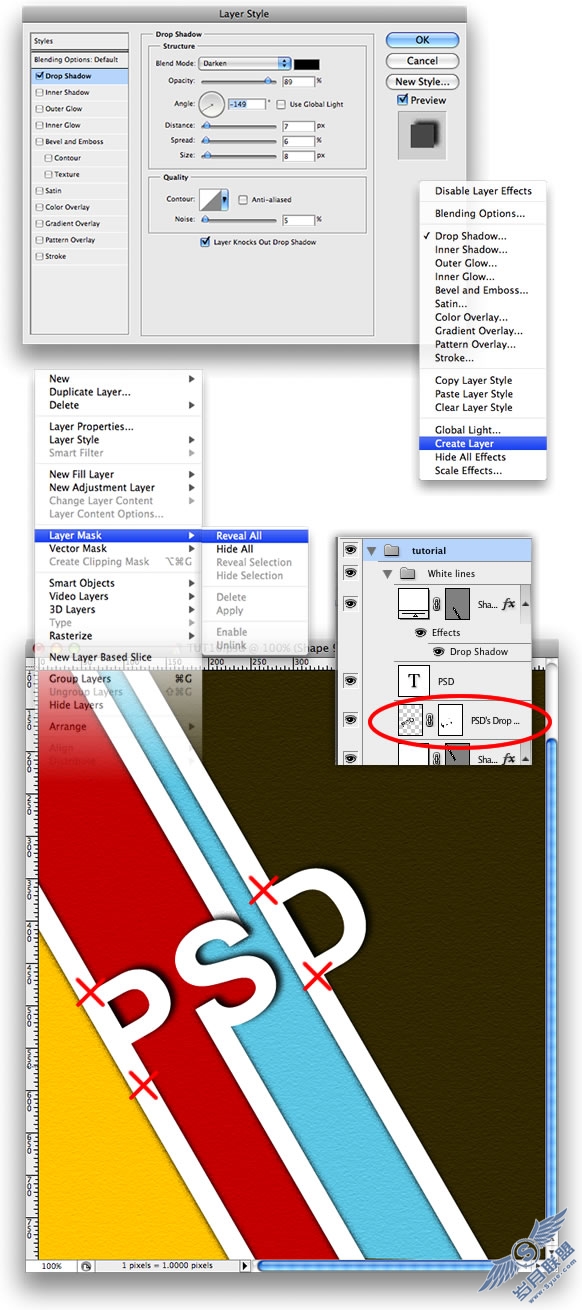The height and width of the screenshot is (1310, 582).
Task: Hide the PSD text layer with eye icon
Action: (350, 681)
